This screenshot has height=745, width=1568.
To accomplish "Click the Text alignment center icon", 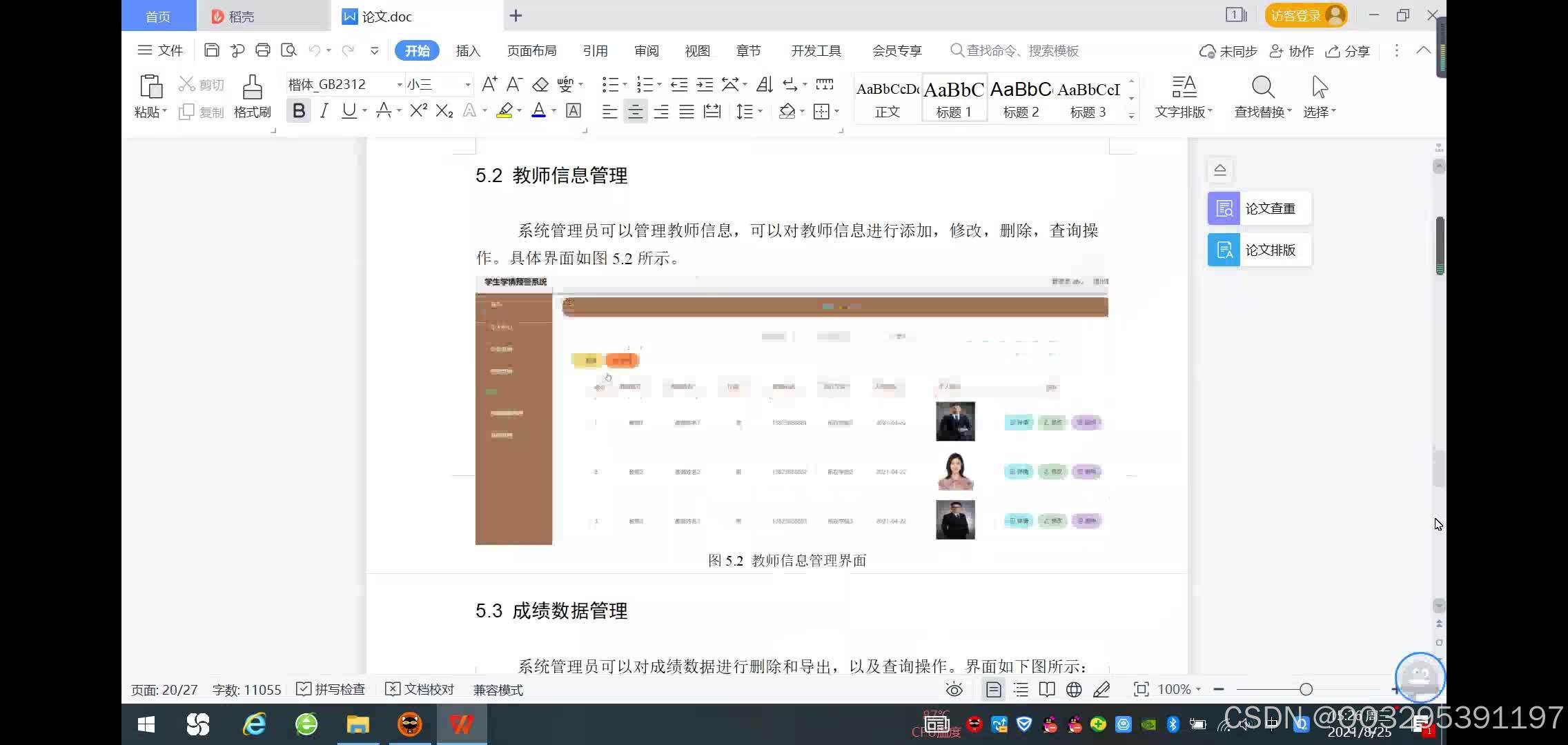I will pos(635,111).
